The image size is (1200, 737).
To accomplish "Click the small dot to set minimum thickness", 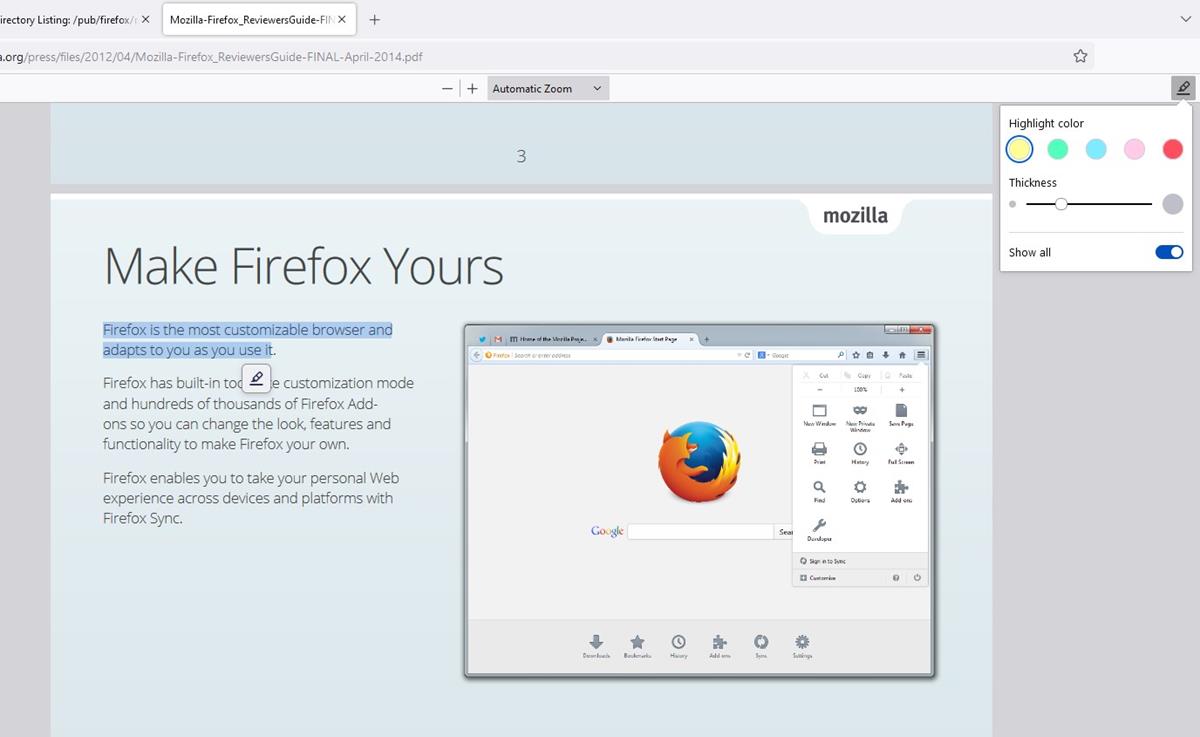I will 1012,203.
